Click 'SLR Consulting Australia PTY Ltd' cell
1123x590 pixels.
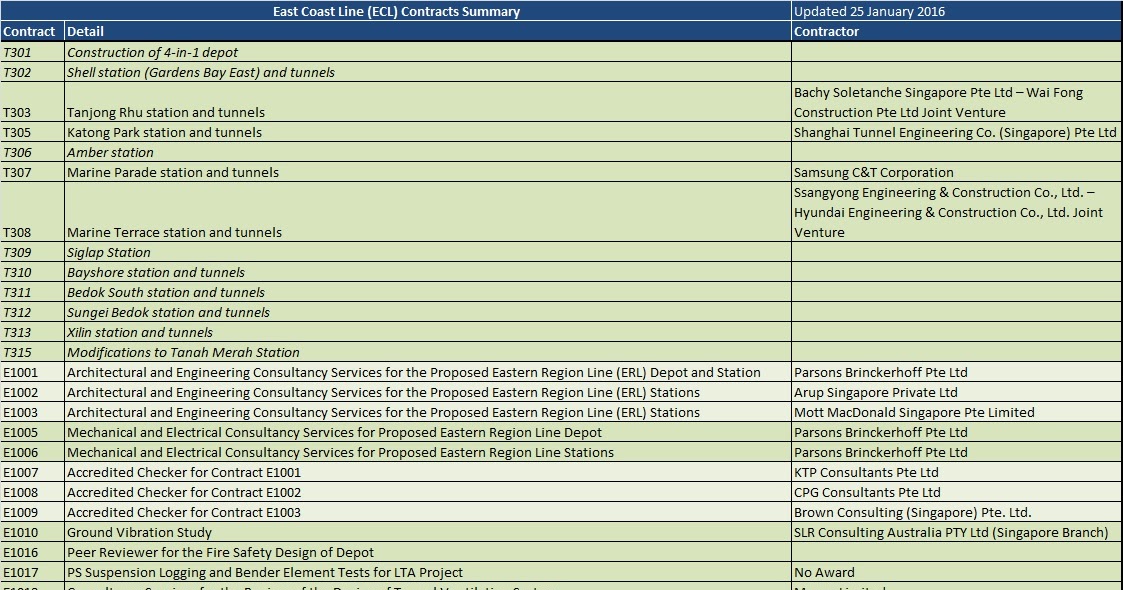(957, 533)
